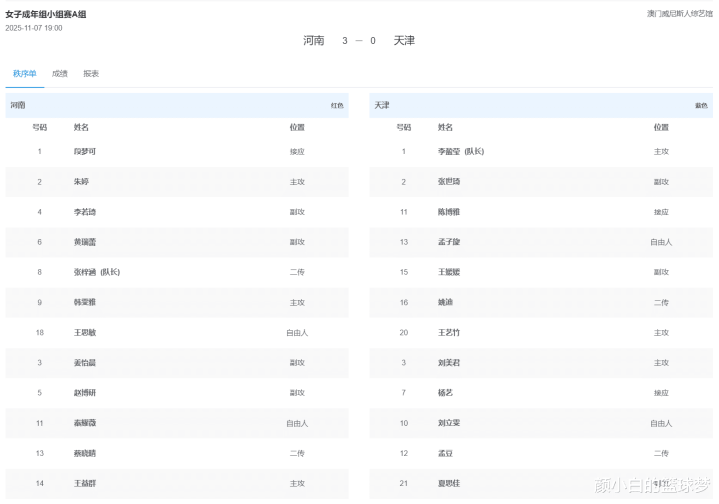Image resolution: width=719 pixels, height=504 pixels.
Task: Select 天津 player 孟子旋
Action: (x=449, y=242)
